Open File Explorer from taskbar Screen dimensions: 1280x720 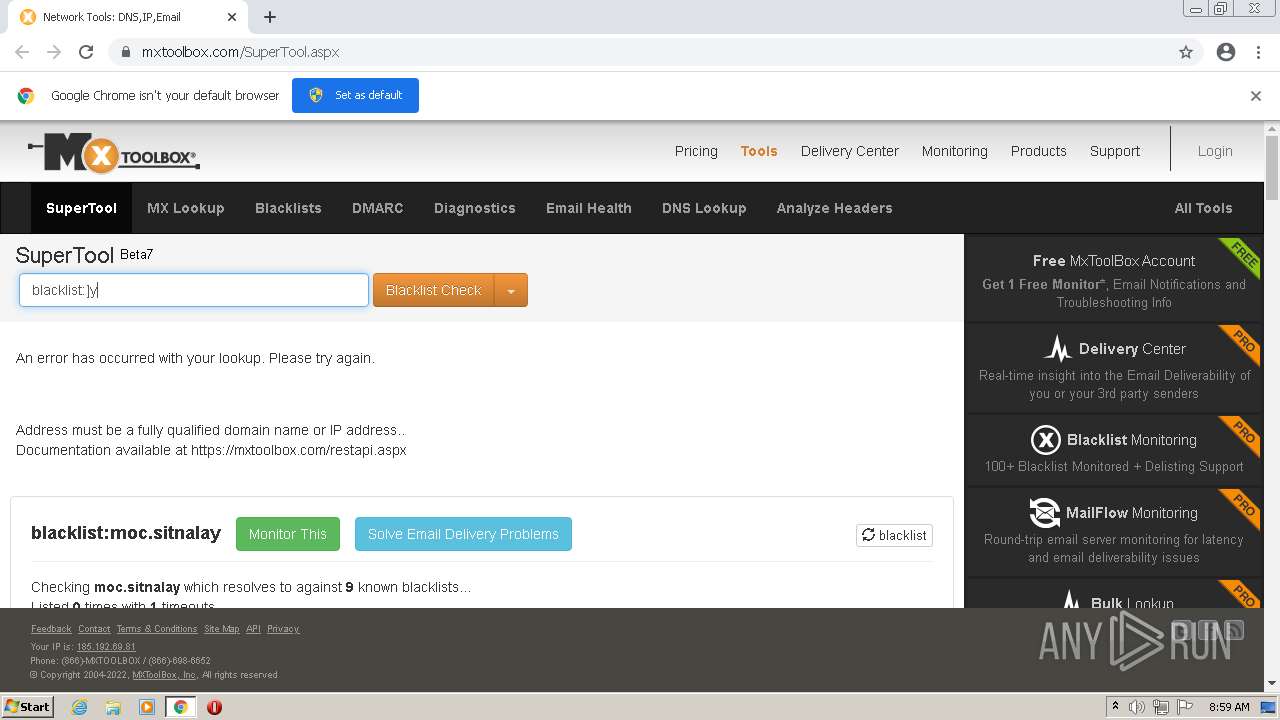click(113, 707)
